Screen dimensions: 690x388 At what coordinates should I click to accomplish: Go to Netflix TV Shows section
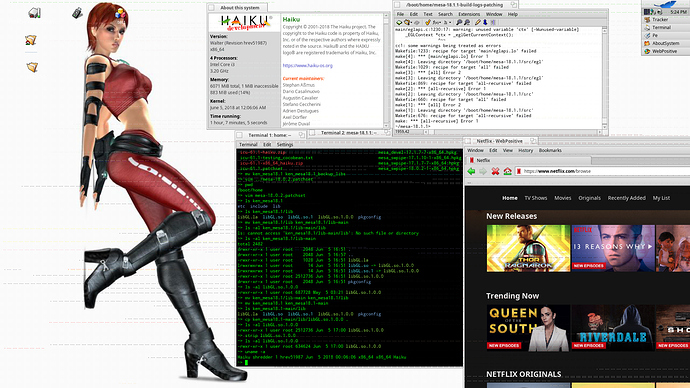coord(536,198)
